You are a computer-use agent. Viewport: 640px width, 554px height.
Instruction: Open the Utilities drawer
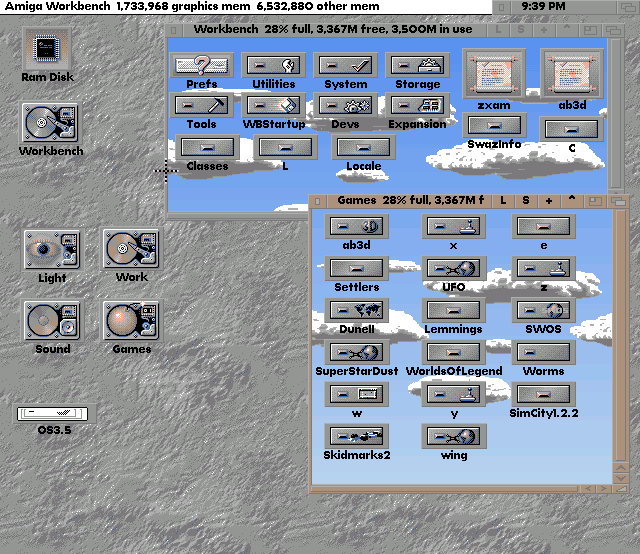point(273,65)
